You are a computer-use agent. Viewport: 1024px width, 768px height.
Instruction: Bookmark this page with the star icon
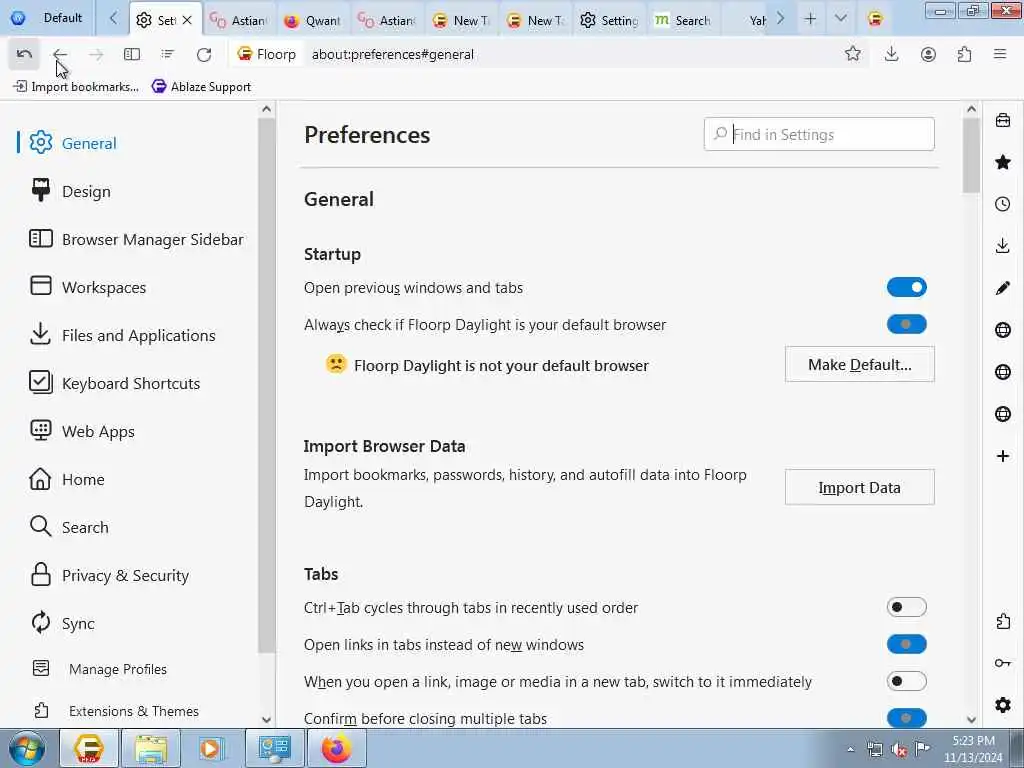(x=852, y=54)
